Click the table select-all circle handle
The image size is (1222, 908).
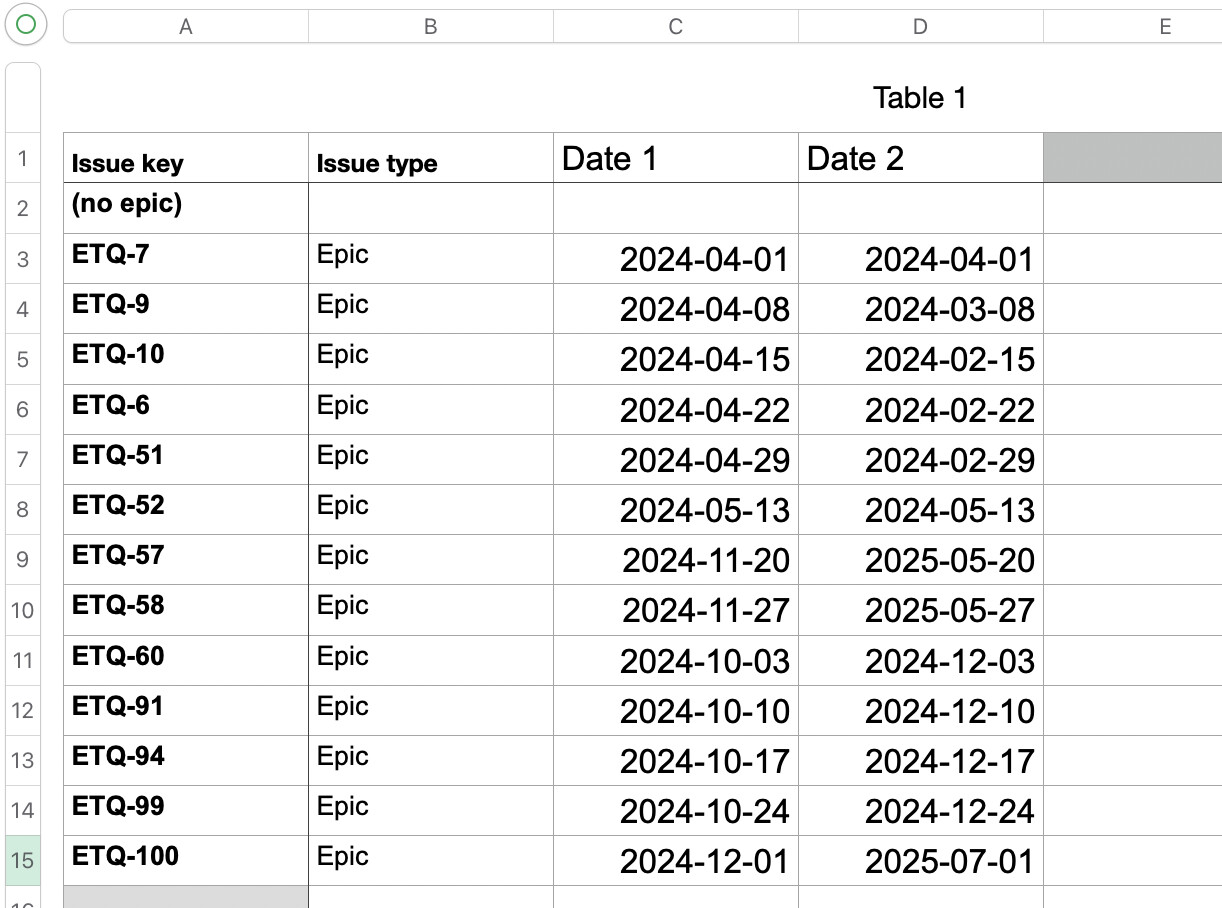(26, 26)
